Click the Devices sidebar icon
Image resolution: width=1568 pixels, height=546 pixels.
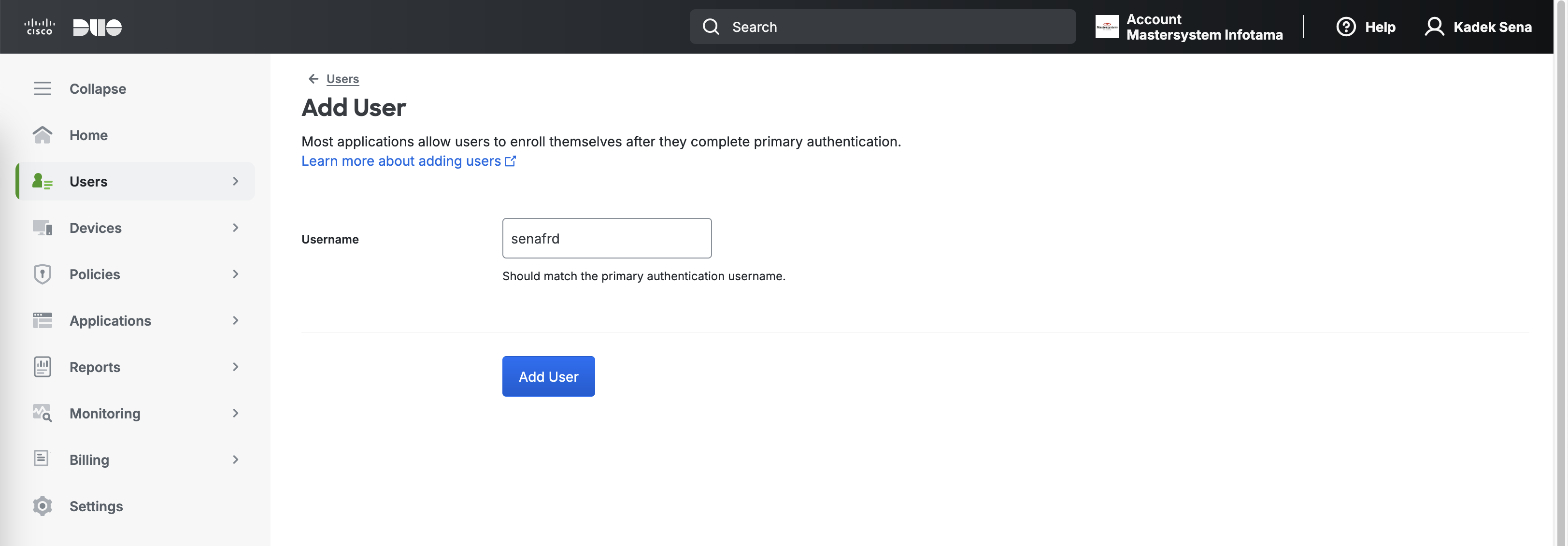[x=42, y=228]
